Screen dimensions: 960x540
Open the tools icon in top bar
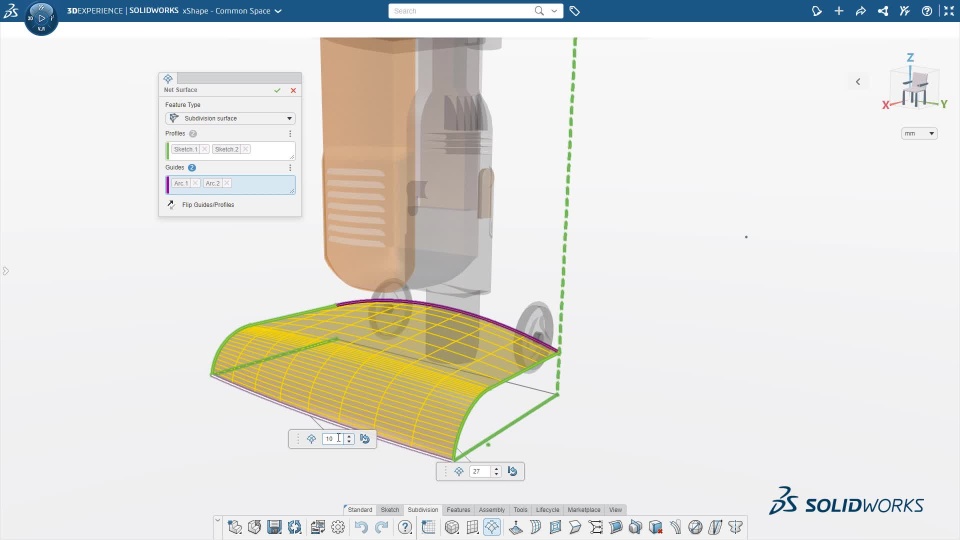[x=905, y=11]
